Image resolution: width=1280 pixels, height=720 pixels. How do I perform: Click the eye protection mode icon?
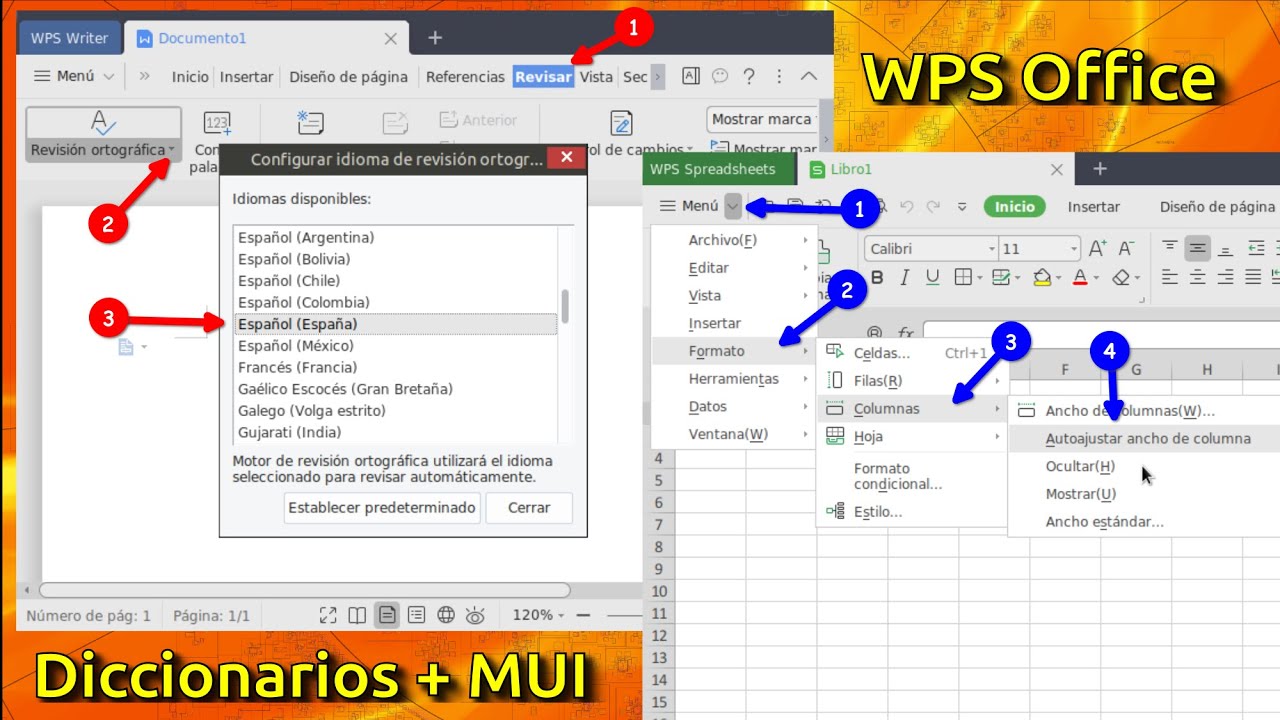pos(476,615)
